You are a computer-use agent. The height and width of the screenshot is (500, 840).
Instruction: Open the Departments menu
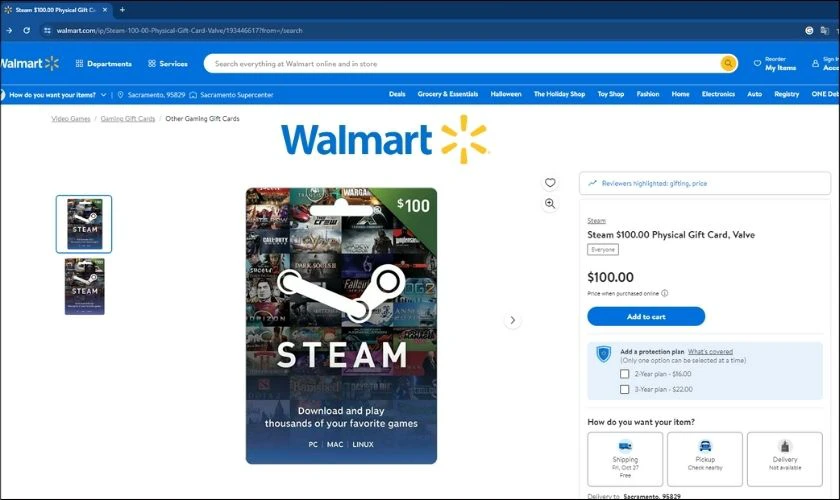pos(104,64)
